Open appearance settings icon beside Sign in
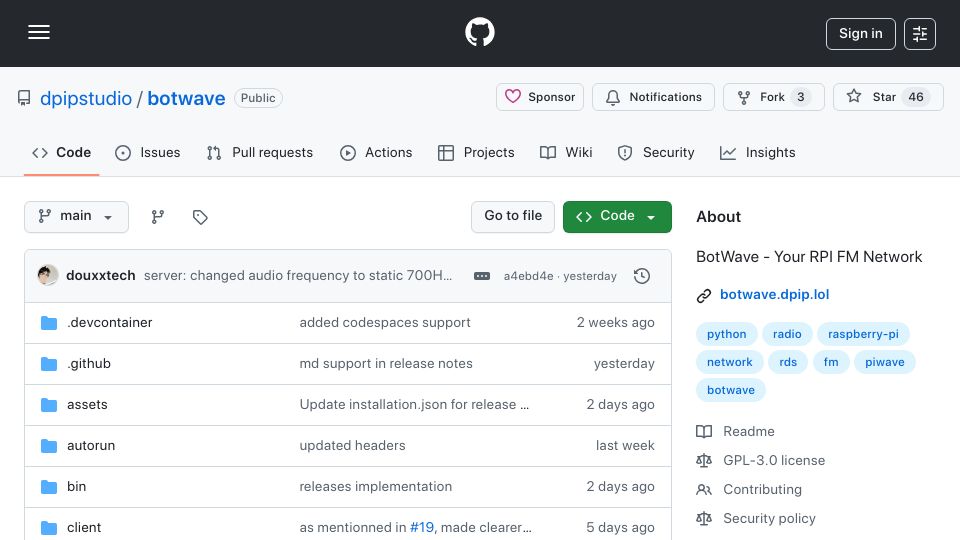 tap(920, 34)
